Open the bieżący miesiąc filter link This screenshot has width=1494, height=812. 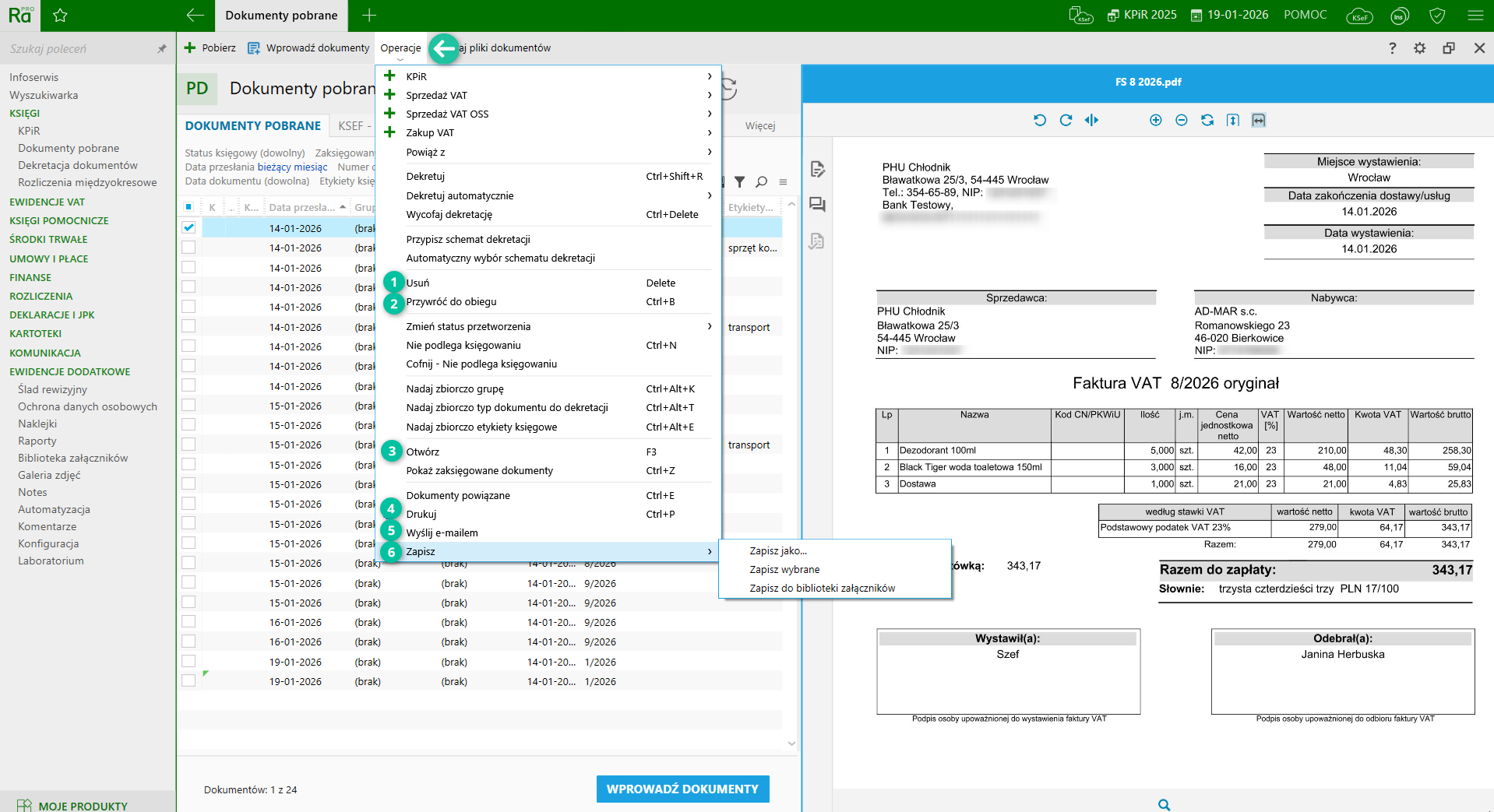tap(292, 167)
